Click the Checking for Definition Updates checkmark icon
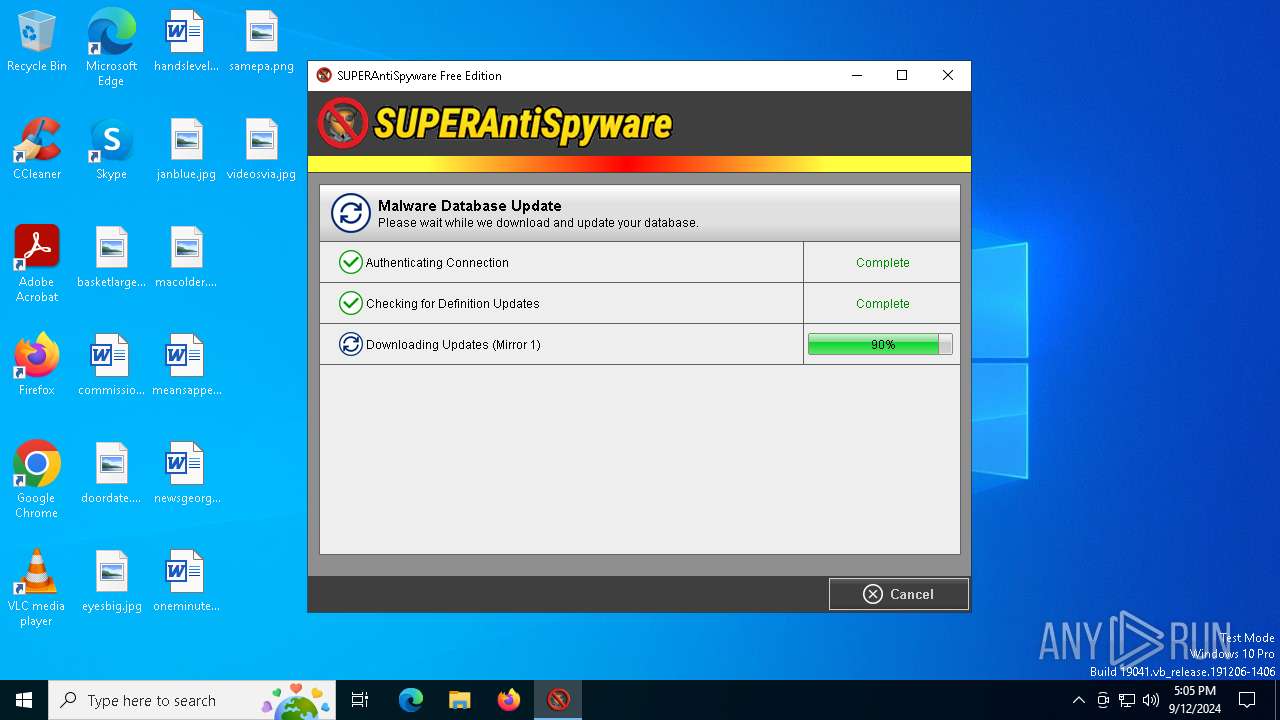The image size is (1280, 720). [350, 303]
